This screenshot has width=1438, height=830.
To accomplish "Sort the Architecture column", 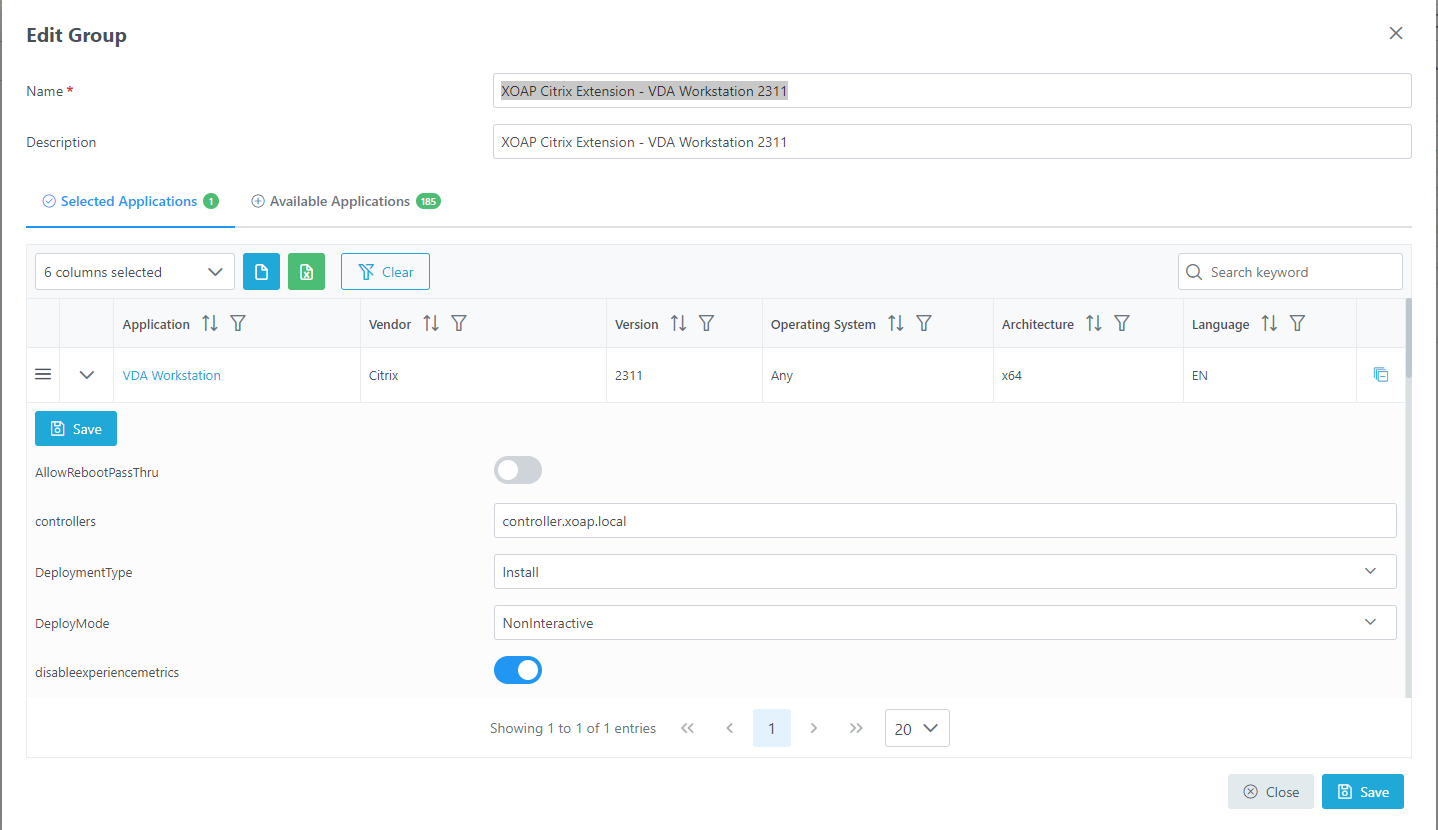I will (x=1093, y=323).
